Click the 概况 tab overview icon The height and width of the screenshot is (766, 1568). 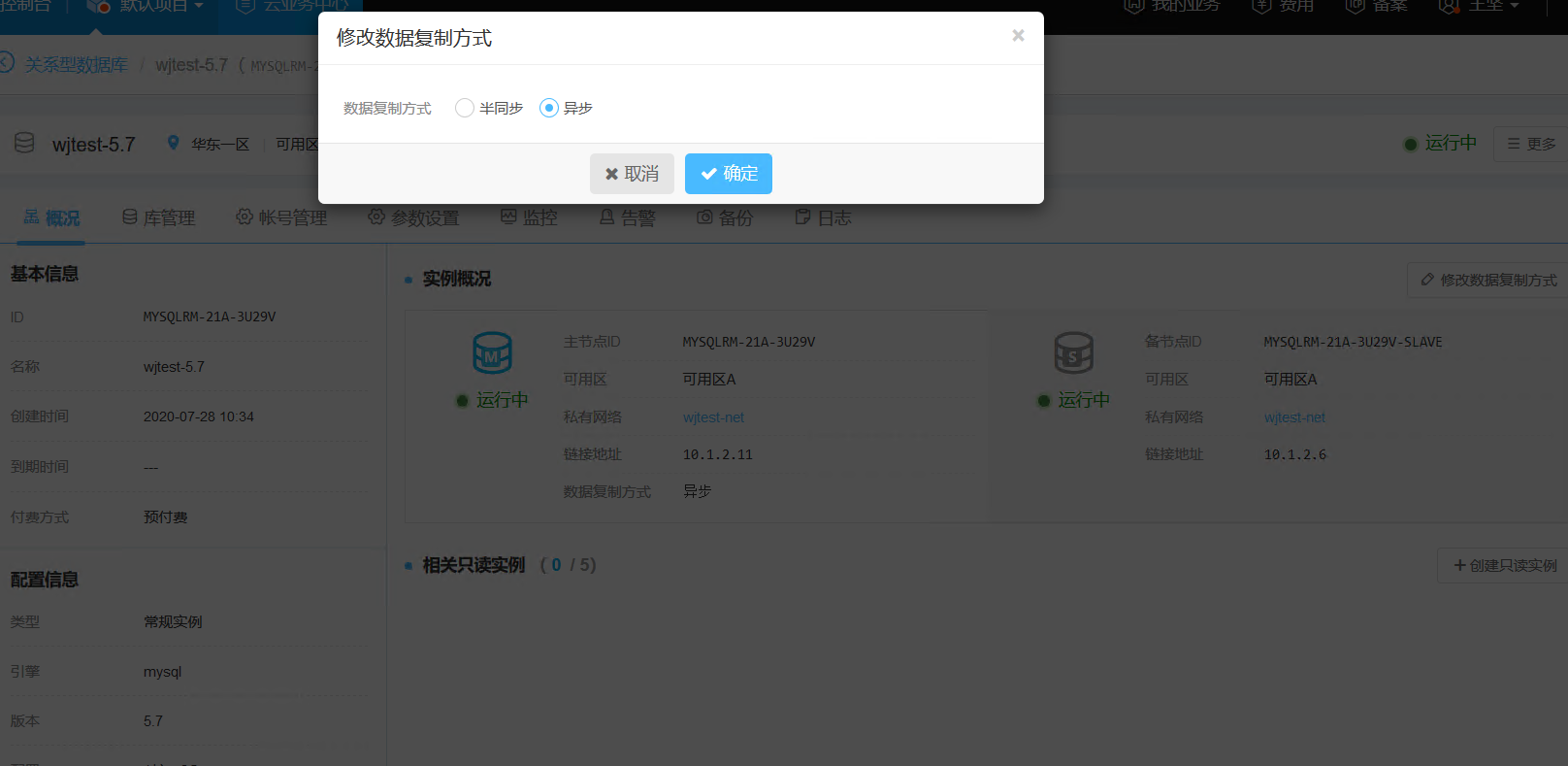(x=31, y=216)
